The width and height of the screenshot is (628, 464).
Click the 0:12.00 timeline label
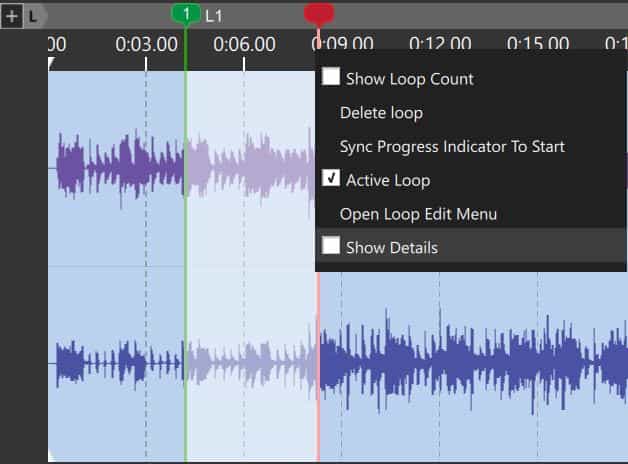pyautogui.click(x=440, y=43)
